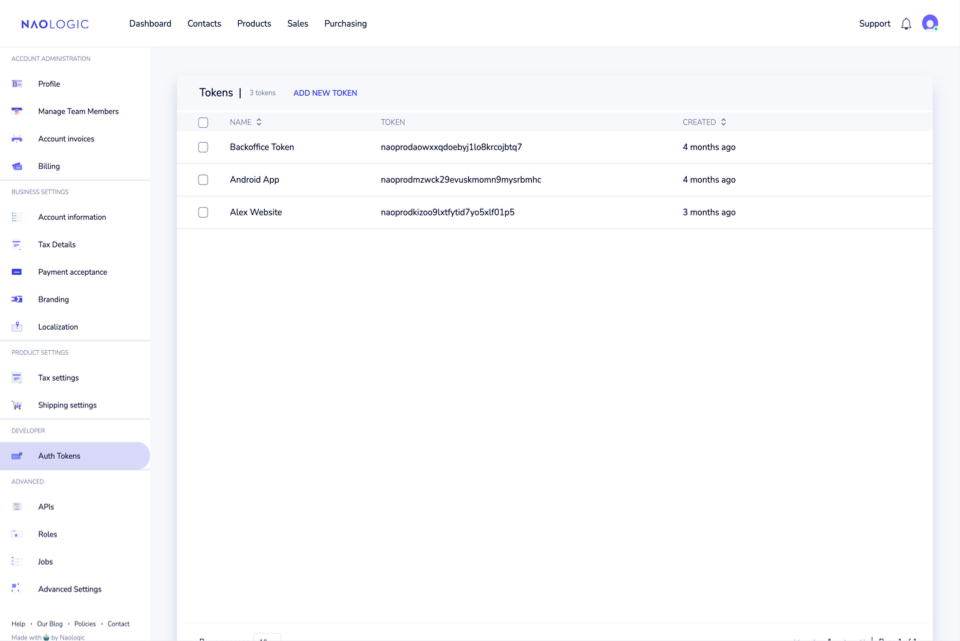Click the "3 tokens" count label
This screenshot has width=960, height=641.
pyautogui.click(x=263, y=93)
